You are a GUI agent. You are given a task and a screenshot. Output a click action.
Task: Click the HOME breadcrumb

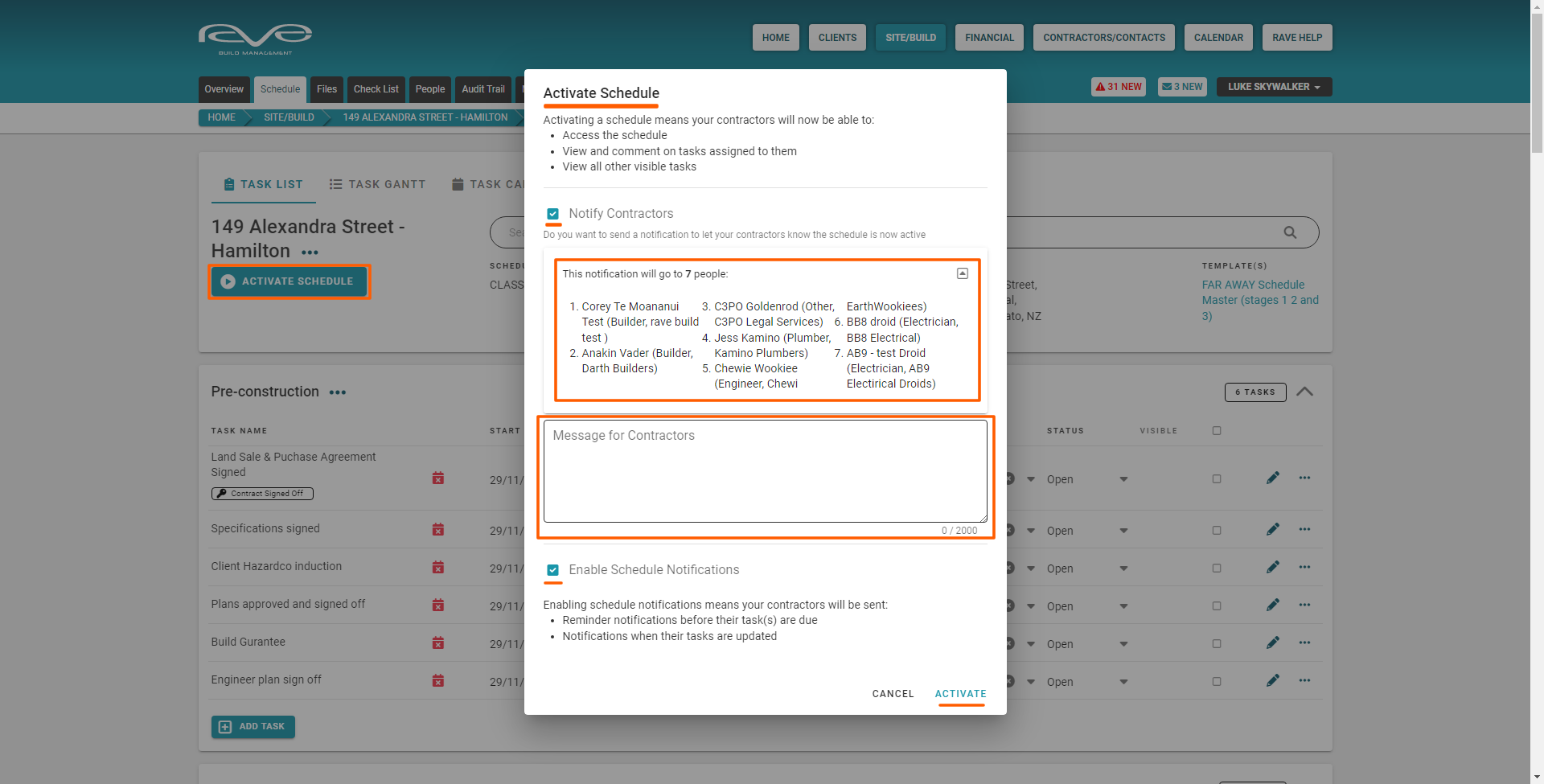pos(221,117)
